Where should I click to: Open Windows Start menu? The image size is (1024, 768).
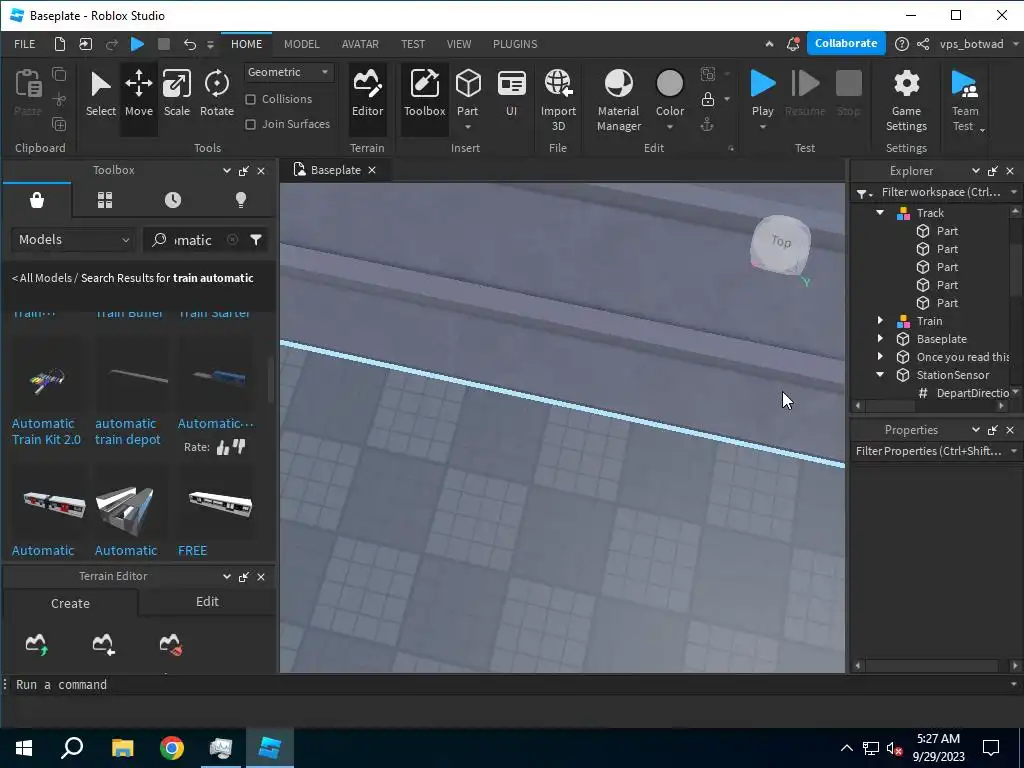click(24, 748)
